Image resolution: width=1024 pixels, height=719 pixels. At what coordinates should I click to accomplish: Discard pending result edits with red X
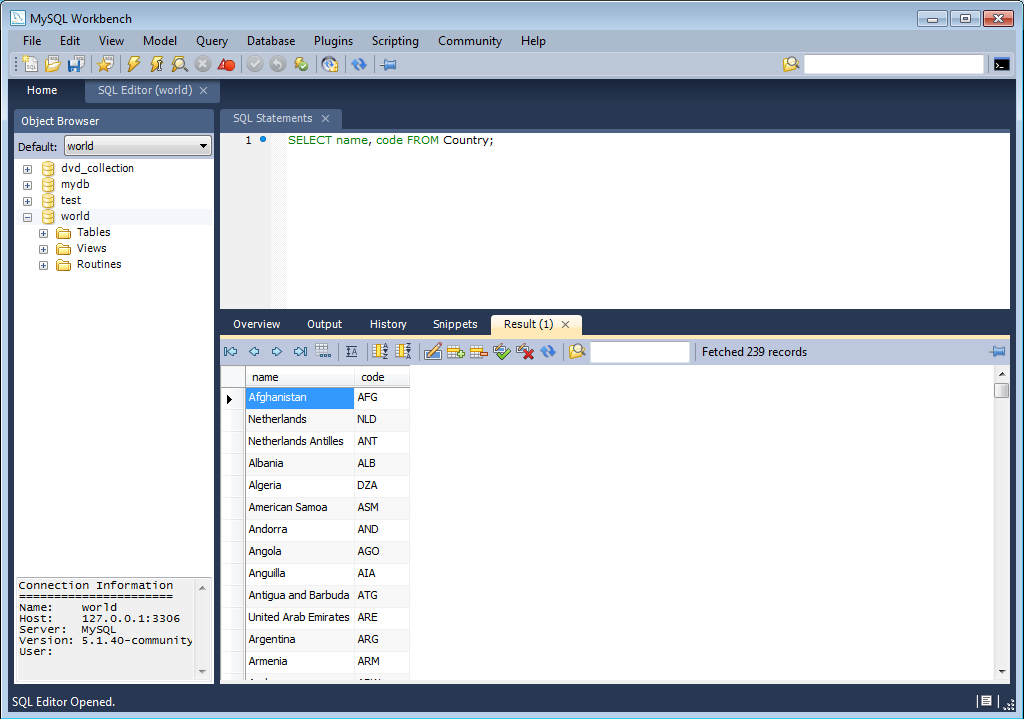(x=525, y=351)
